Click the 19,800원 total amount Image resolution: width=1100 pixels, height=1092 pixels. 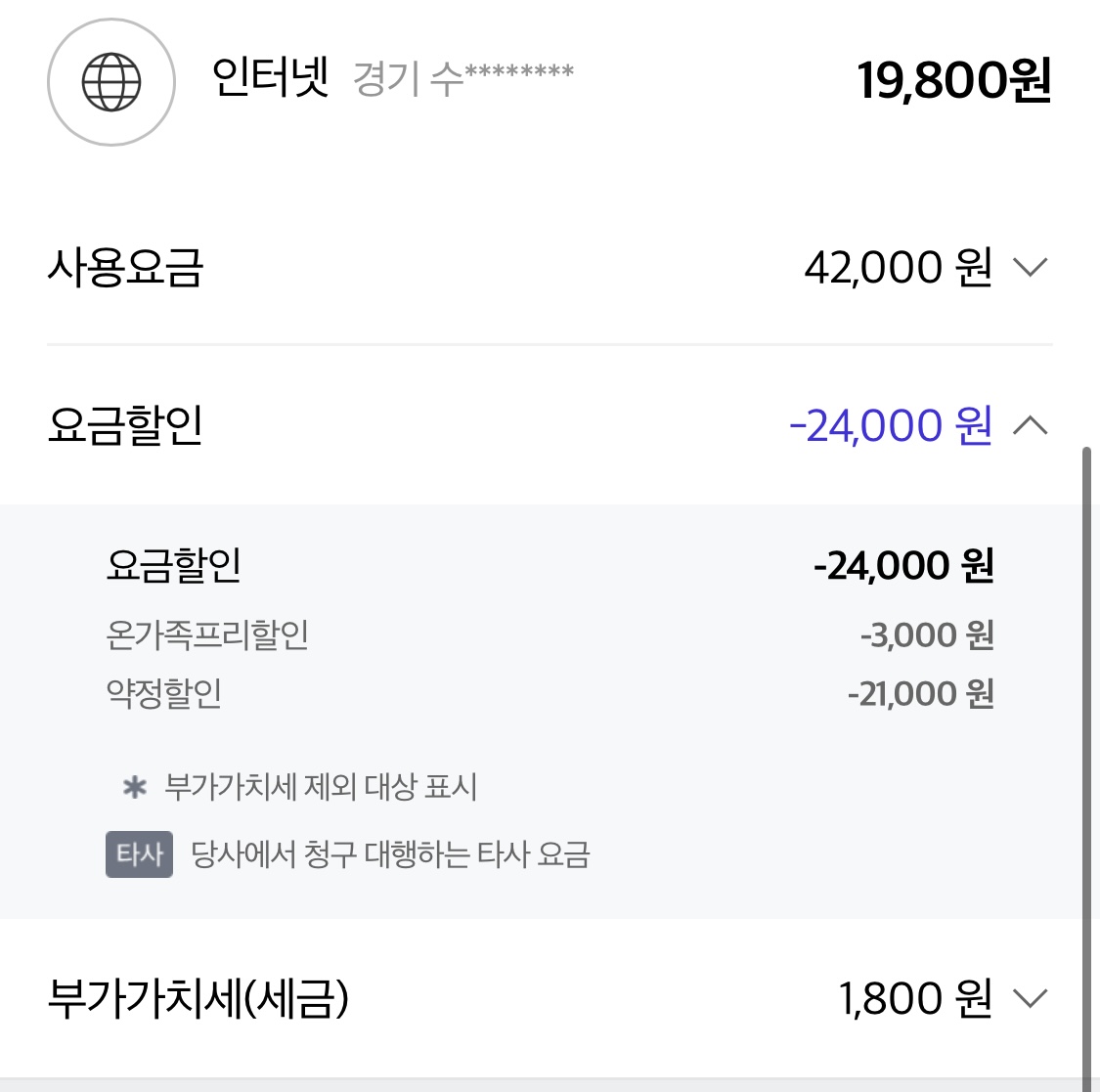(x=953, y=80)
